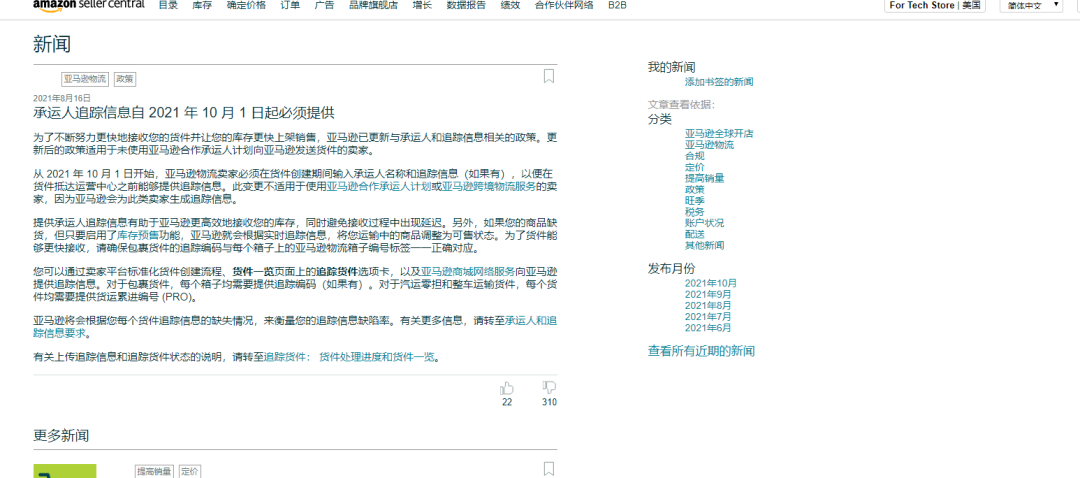Click the 亚马逊物流 tag above the article
The image size is (1080, 478).
click(x=85, y=79)
